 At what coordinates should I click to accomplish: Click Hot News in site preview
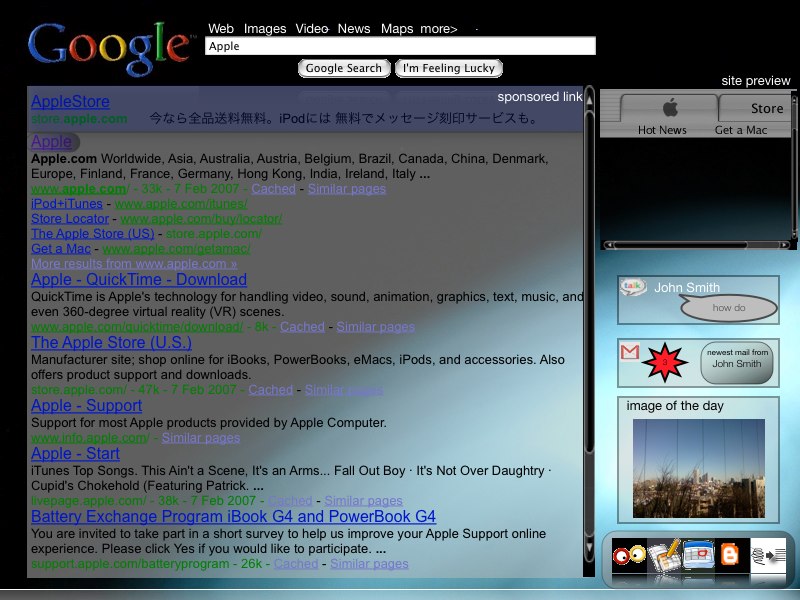pyautogui.click(x=662, y=130)
